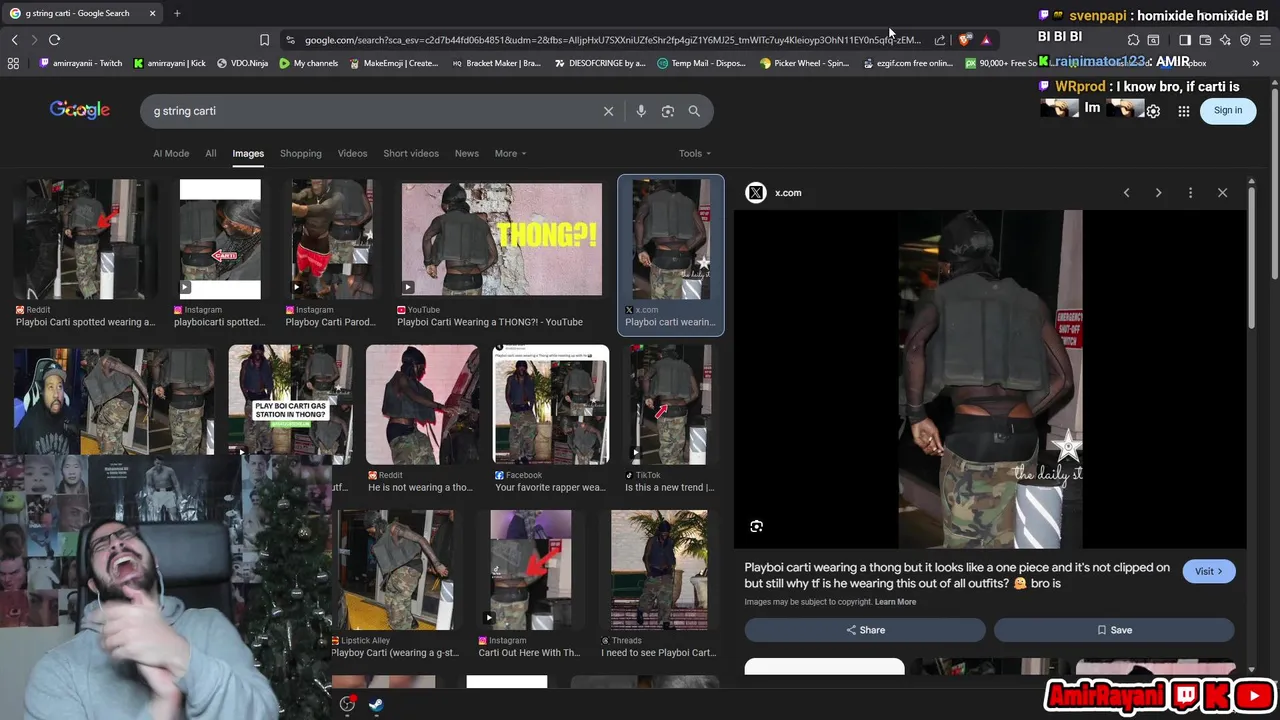This screenshot has width=1280, height=720.
Task: Switch to News tab
Action: [467, 153]
